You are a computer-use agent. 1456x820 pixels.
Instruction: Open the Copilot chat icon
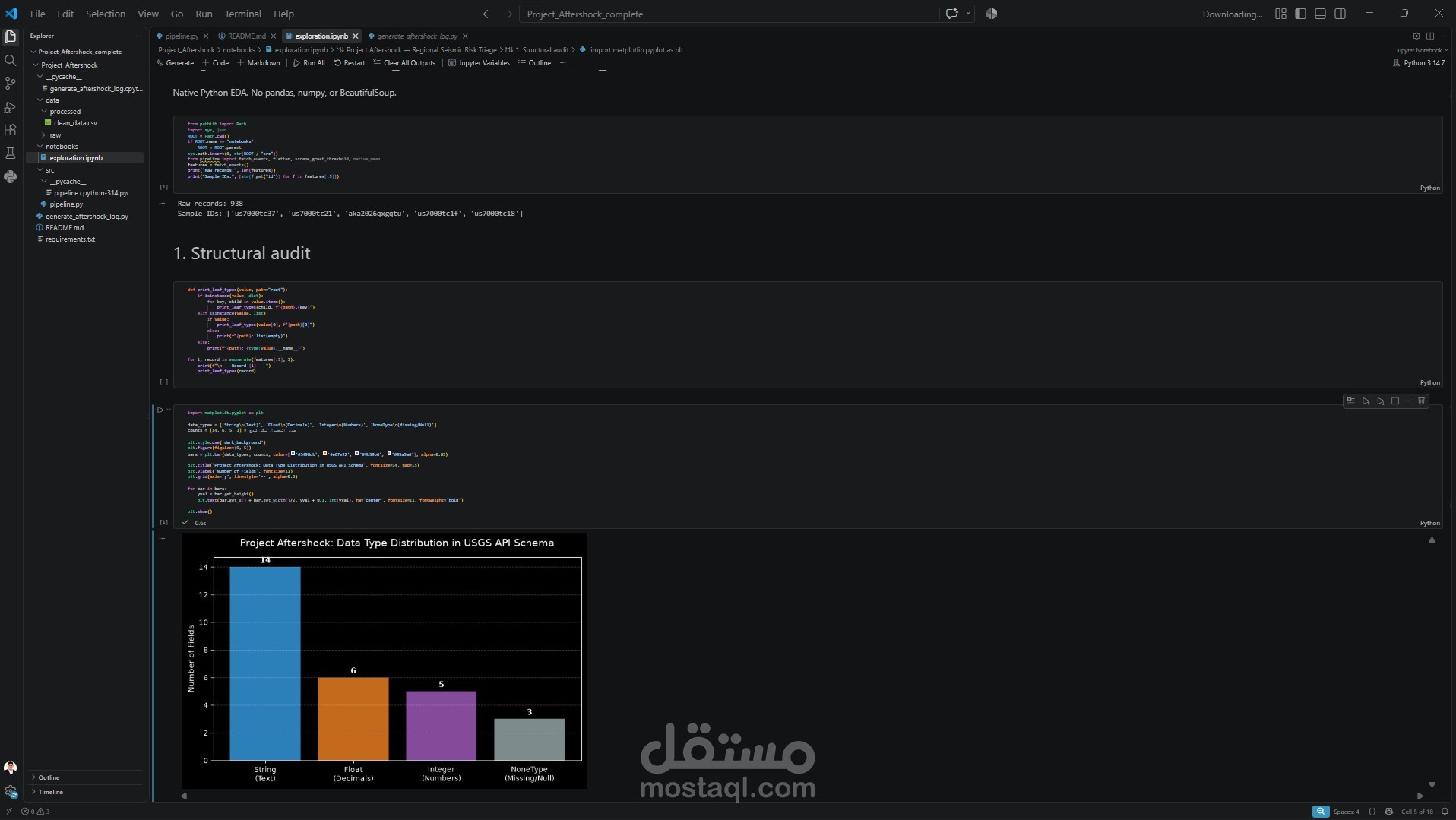tap(951, 14)
